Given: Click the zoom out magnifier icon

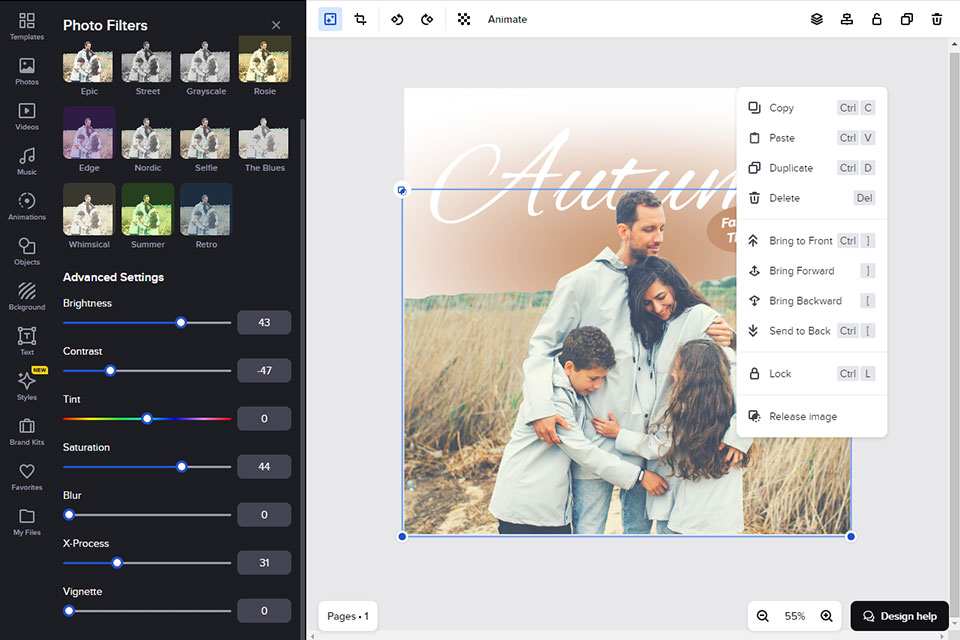Looking at the screenshot, I should (x=763, y=616).
